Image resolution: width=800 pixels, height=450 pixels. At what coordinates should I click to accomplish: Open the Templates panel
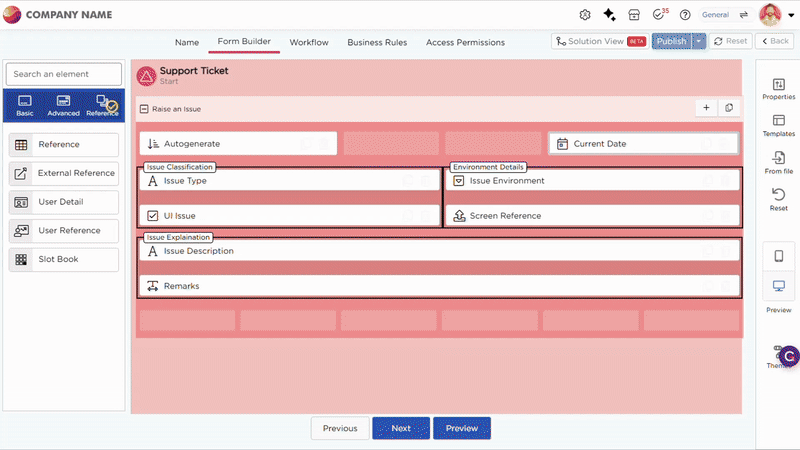tap(778, 120)
